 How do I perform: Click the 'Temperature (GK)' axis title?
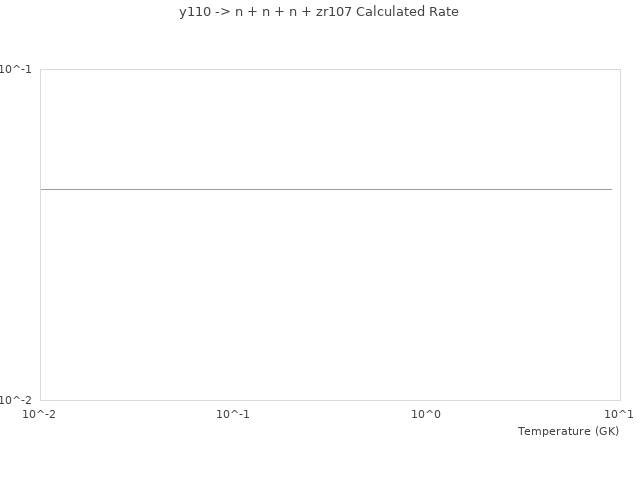(x=568, y=431)
